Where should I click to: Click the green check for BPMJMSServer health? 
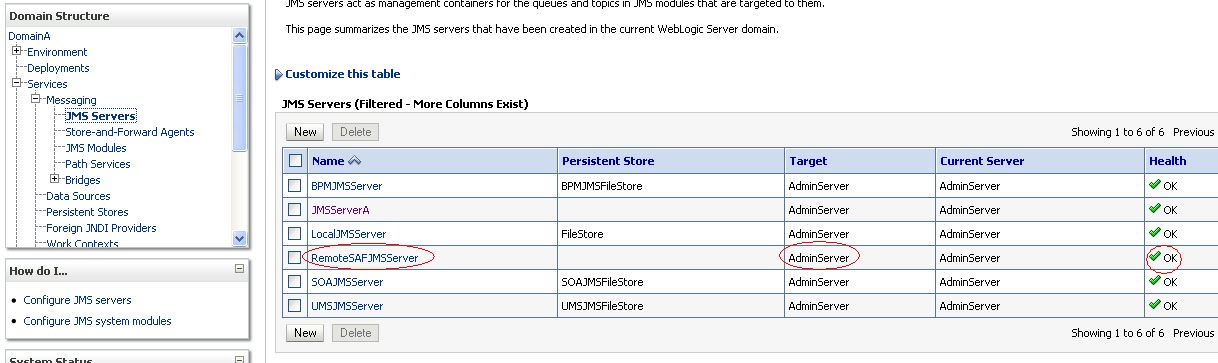pyautogui.click(x=1155, y=185)
